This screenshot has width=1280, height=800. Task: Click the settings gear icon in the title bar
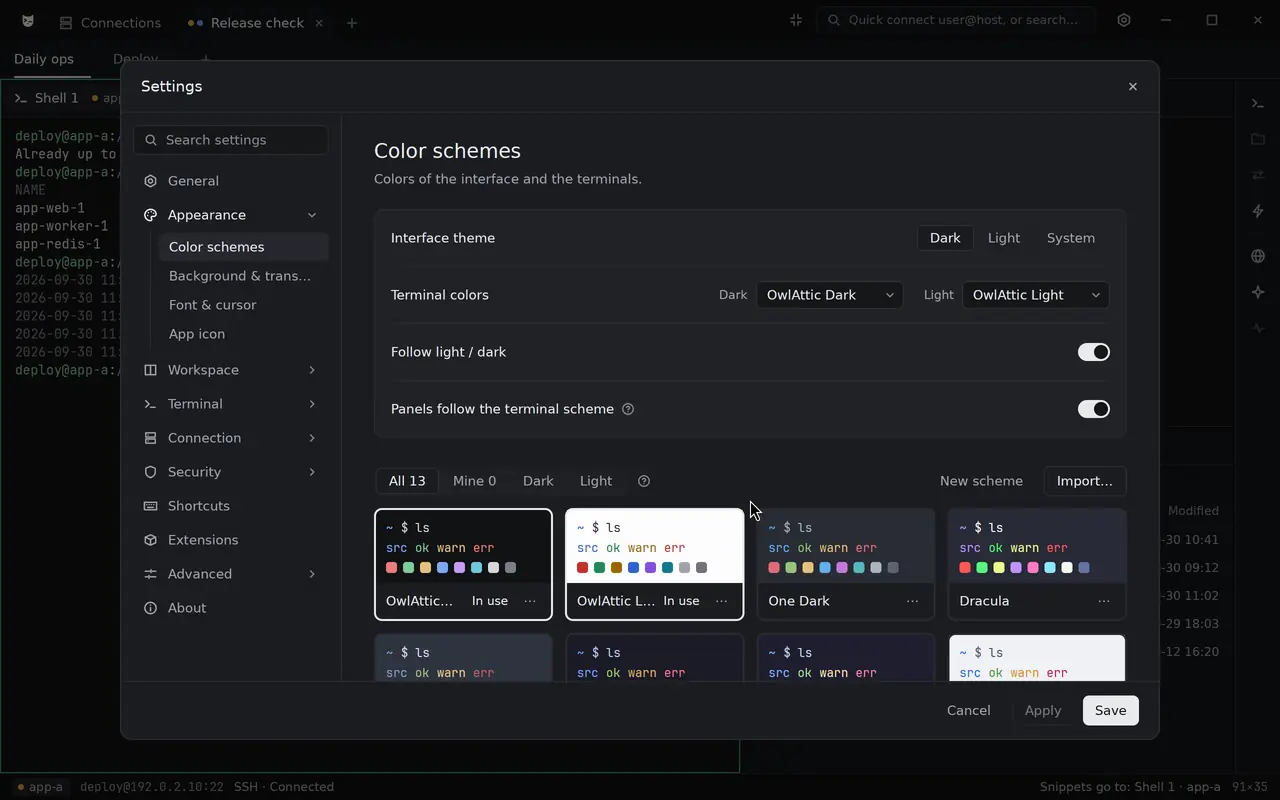[1124, 20]
